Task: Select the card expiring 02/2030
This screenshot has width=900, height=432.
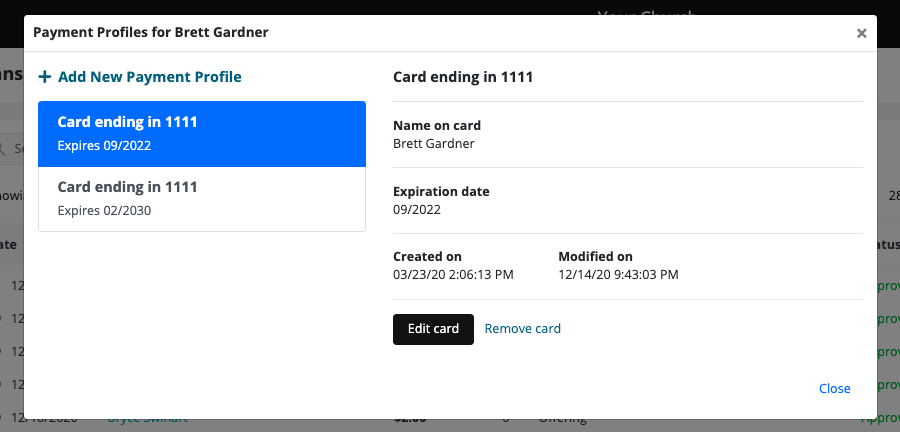Action: pos(201,198)
